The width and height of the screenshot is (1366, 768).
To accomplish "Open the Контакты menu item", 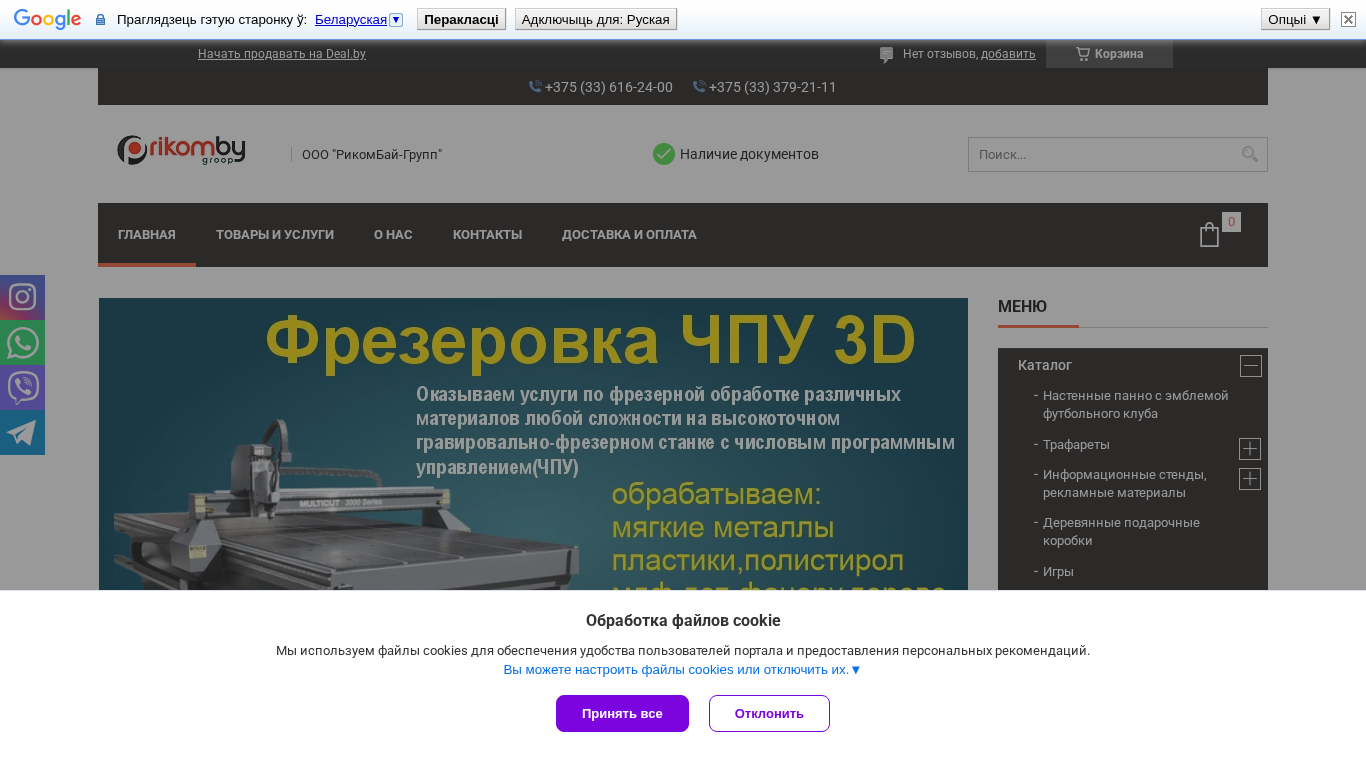I will click(487, 235).
